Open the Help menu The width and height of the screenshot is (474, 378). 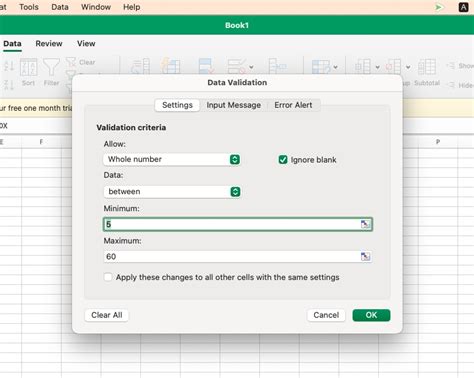[x=132, y=7]
